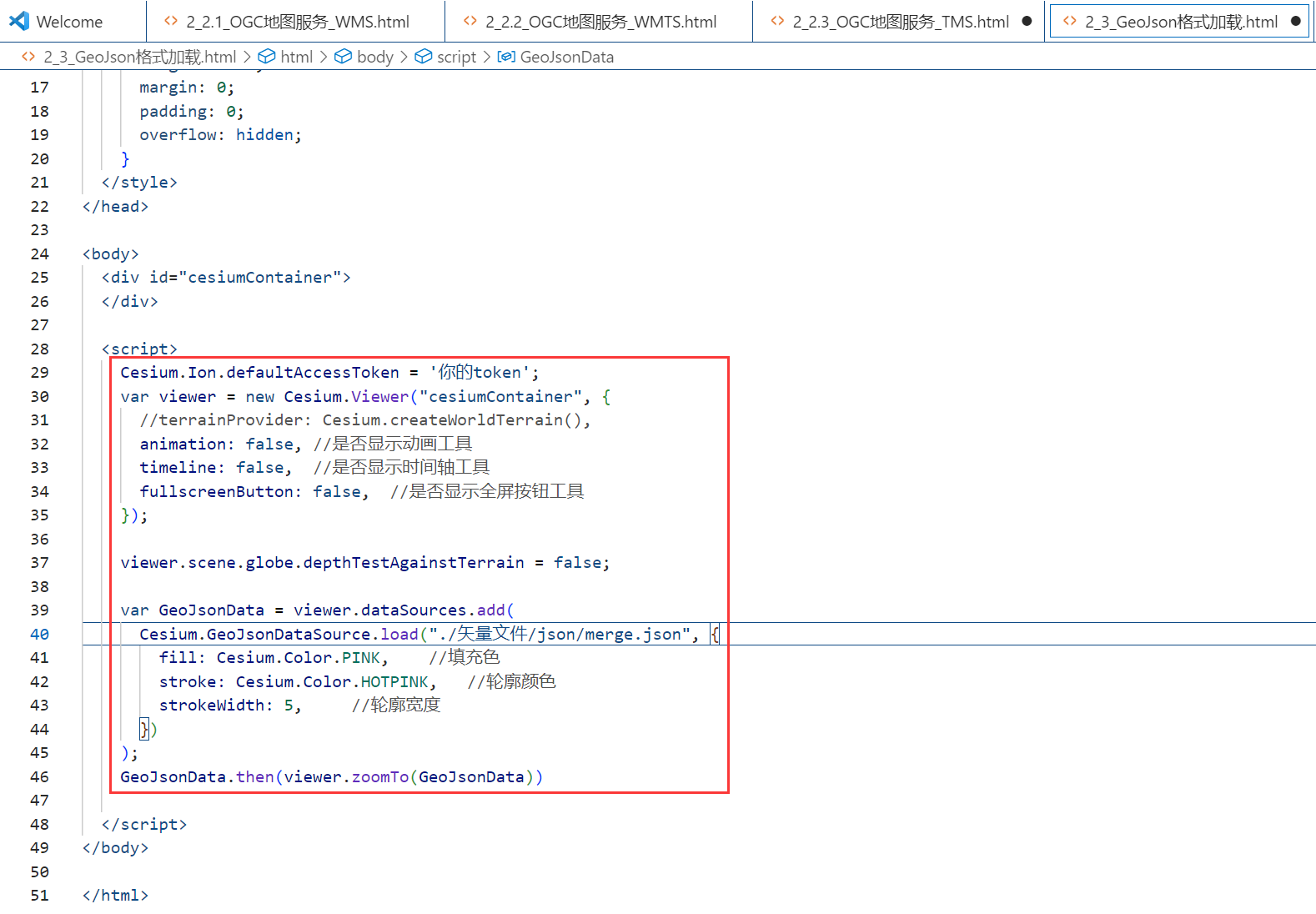Open the 2_2.2_OGC地图服务_WMTS.html tab
Viewport: 1316px width, 914px height.
pos(599,22)
